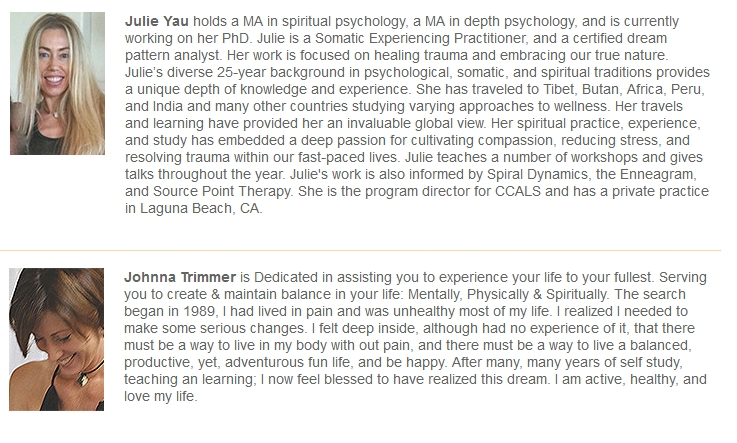This screenshot has height=443, width=737.
Task: Click the words Somatic Experiencing Practitioner
Action: (x=420, y=38)
